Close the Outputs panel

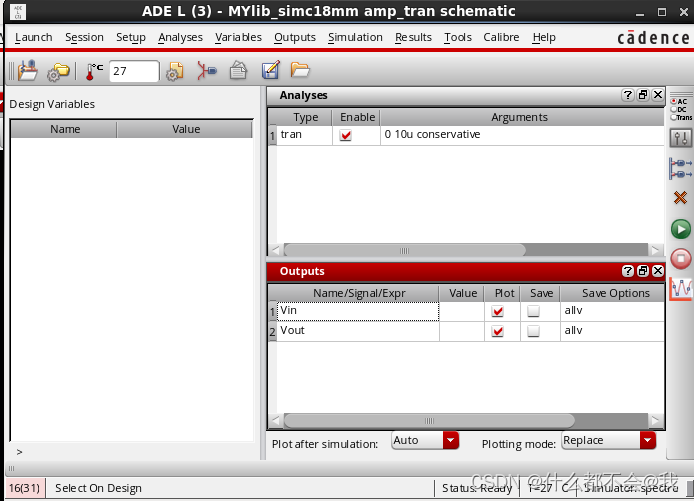pos(658,271)
